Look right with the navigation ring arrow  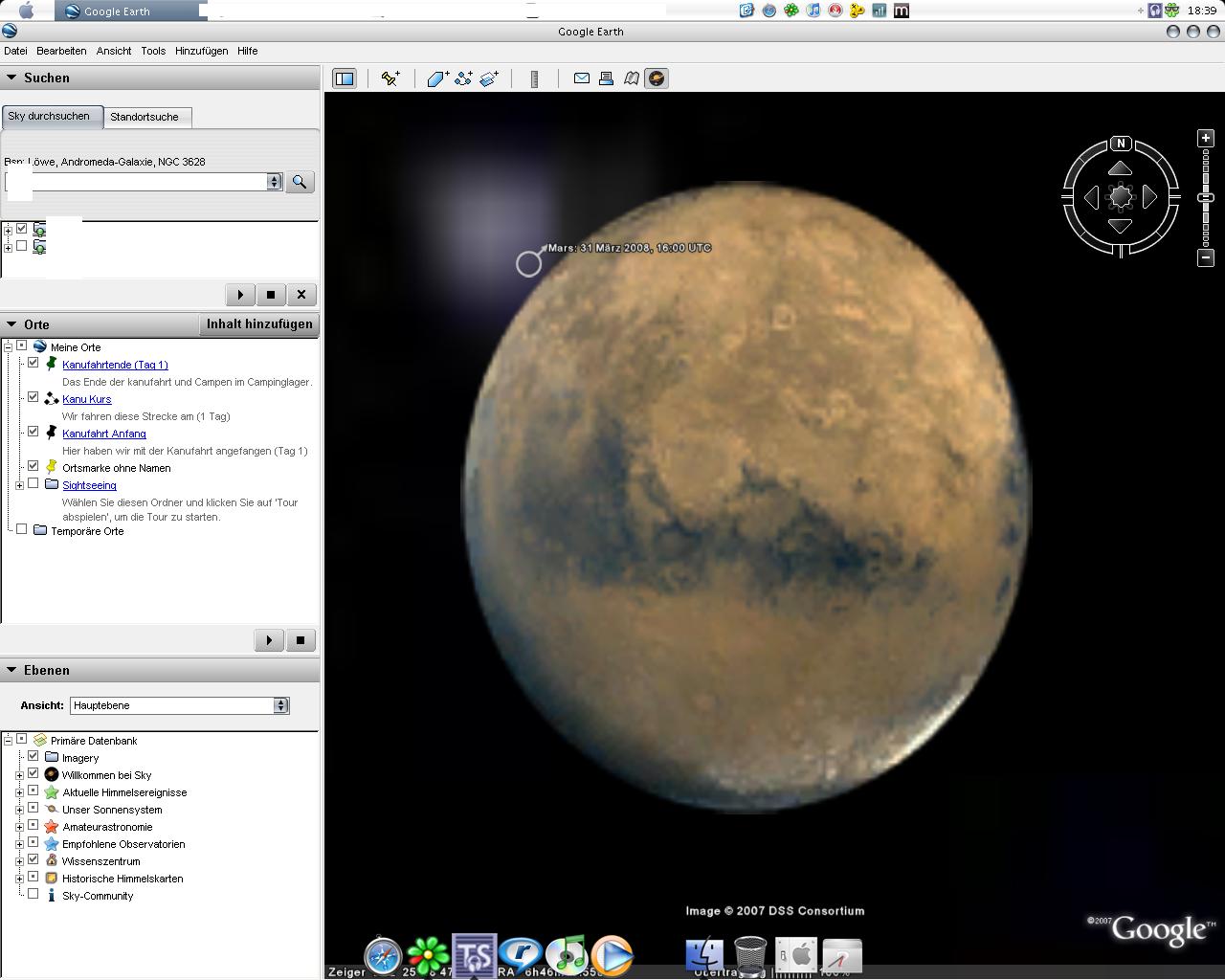[x=1150, y=197]
